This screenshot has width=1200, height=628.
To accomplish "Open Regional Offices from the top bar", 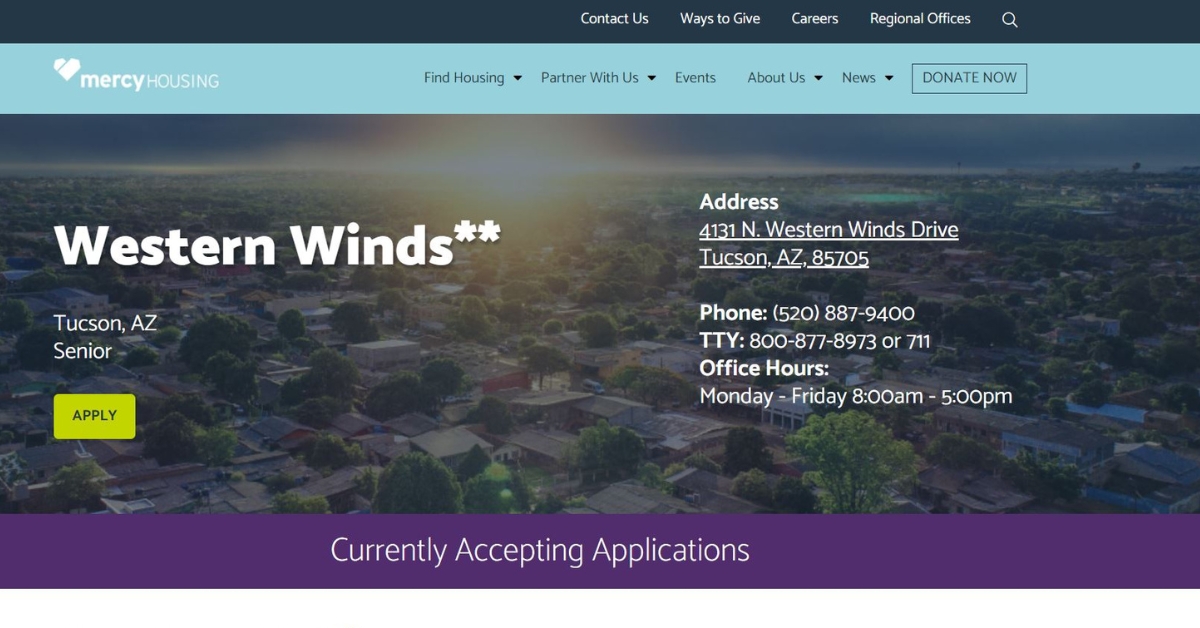I will [x=920, y=18].
